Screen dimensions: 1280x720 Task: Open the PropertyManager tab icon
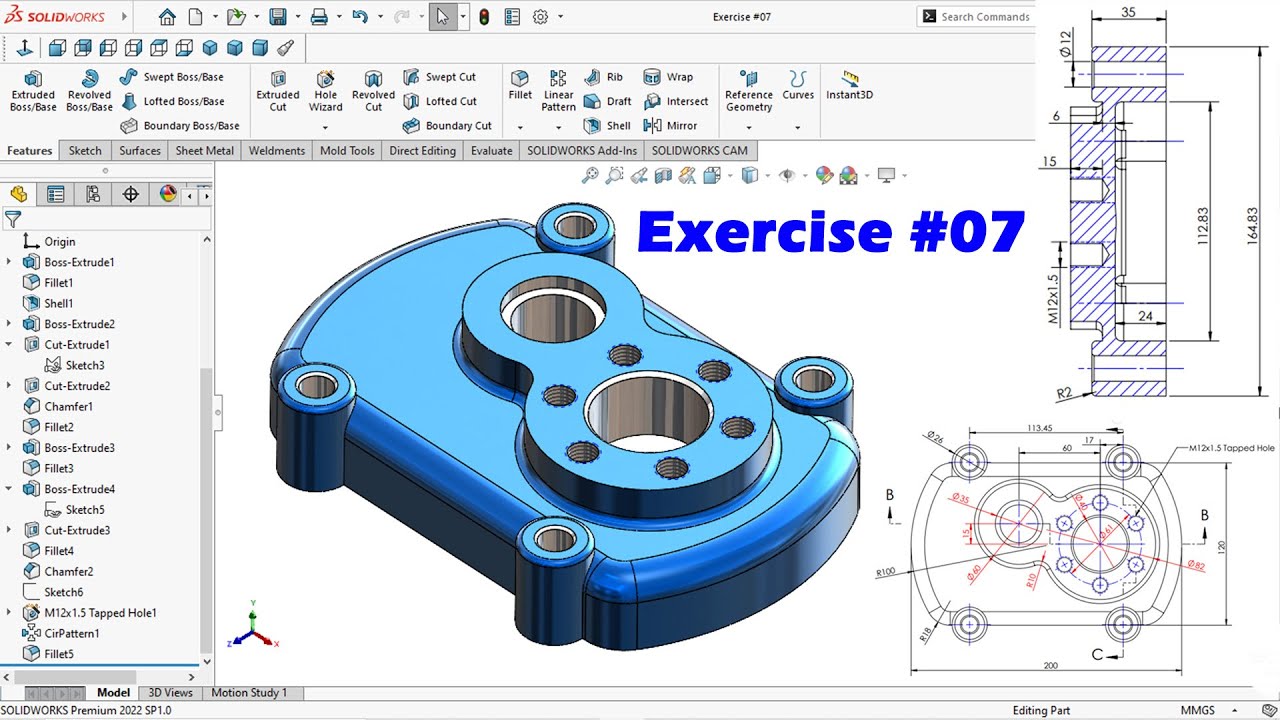pos(55,194)
